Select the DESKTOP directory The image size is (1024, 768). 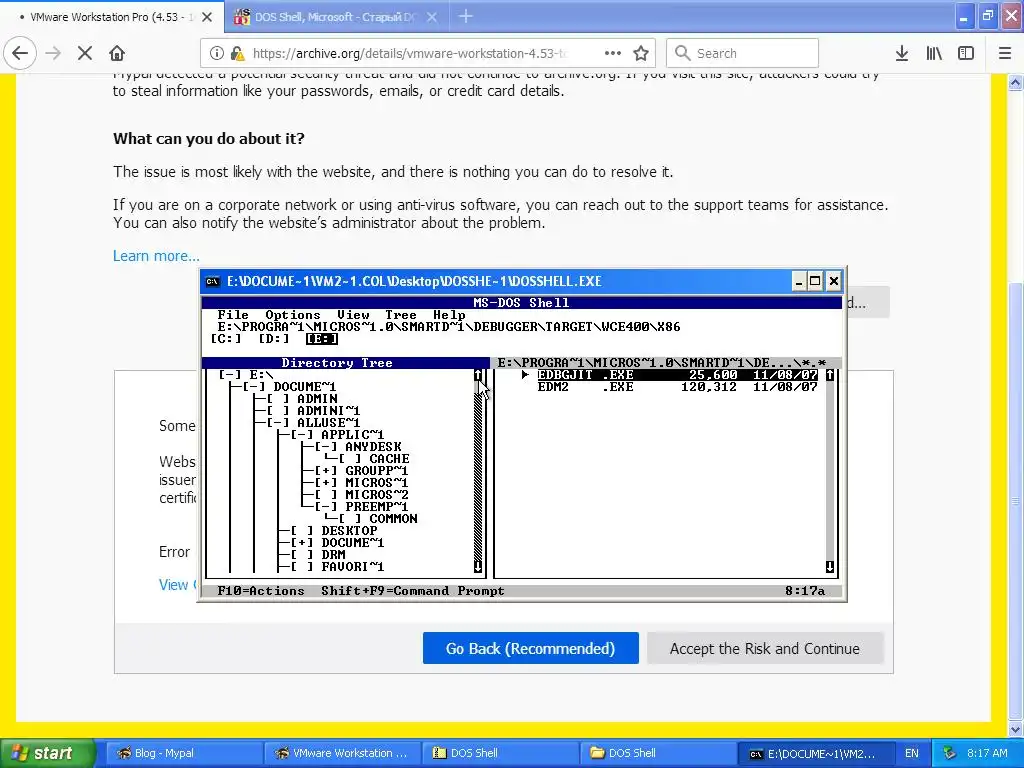tap(349, 531)
